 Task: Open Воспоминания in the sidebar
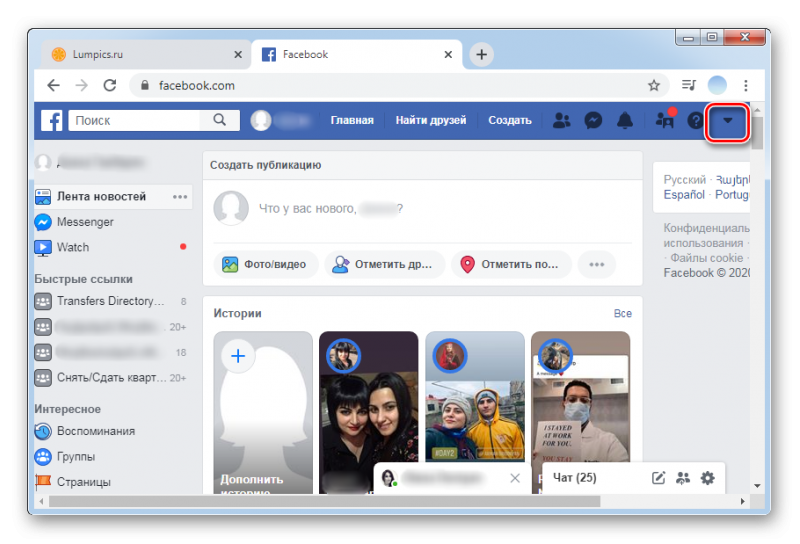point(96,431)
